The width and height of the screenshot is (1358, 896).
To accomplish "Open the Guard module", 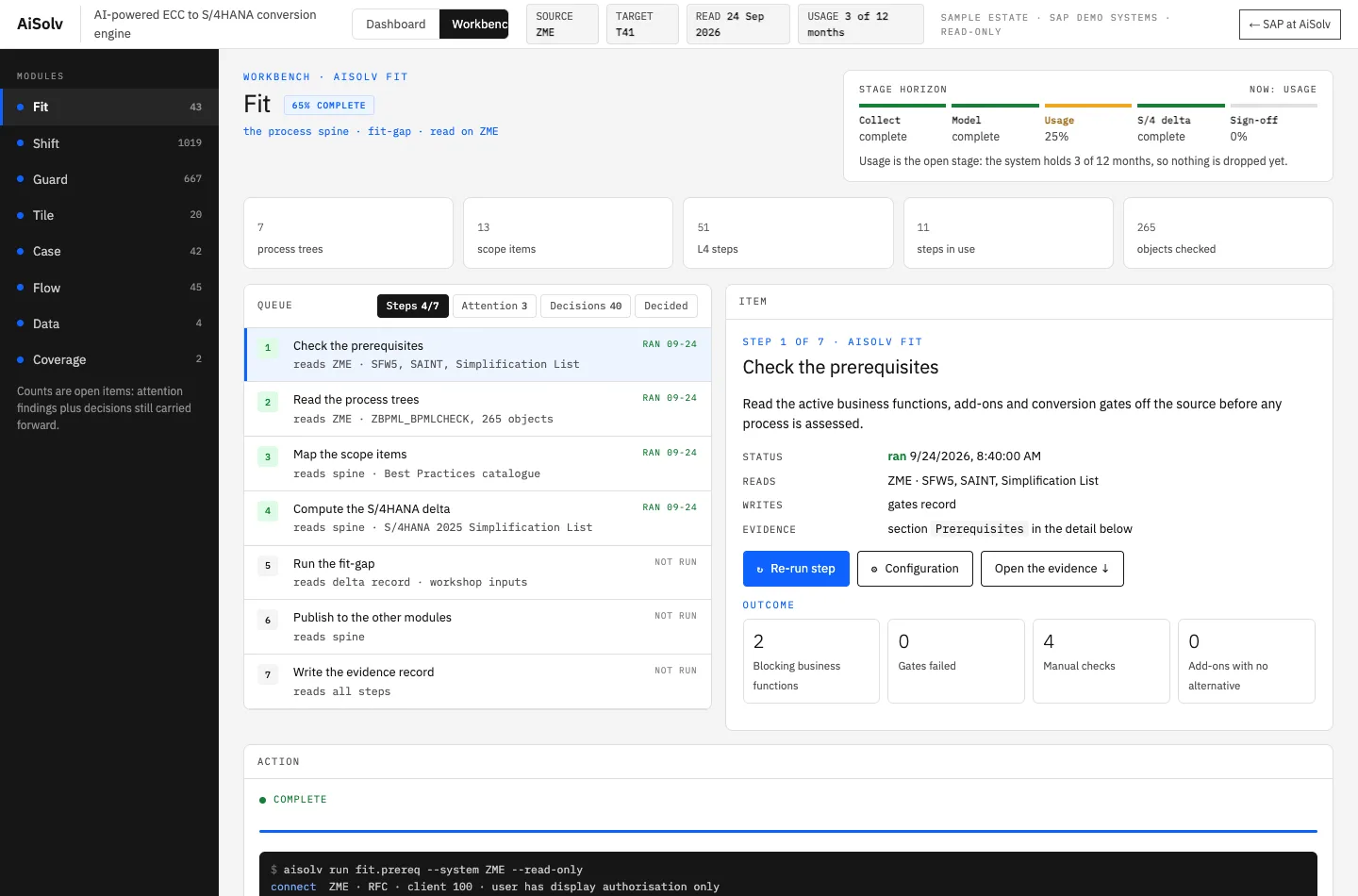I will point(109,179).
